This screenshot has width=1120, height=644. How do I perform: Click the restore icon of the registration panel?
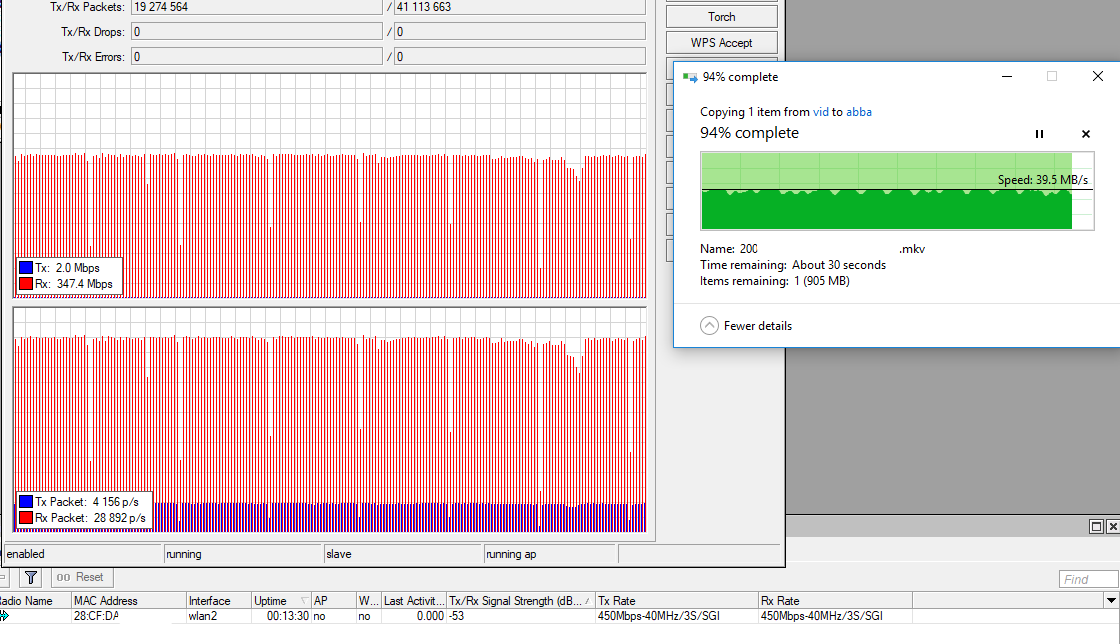coord(1096,527)
